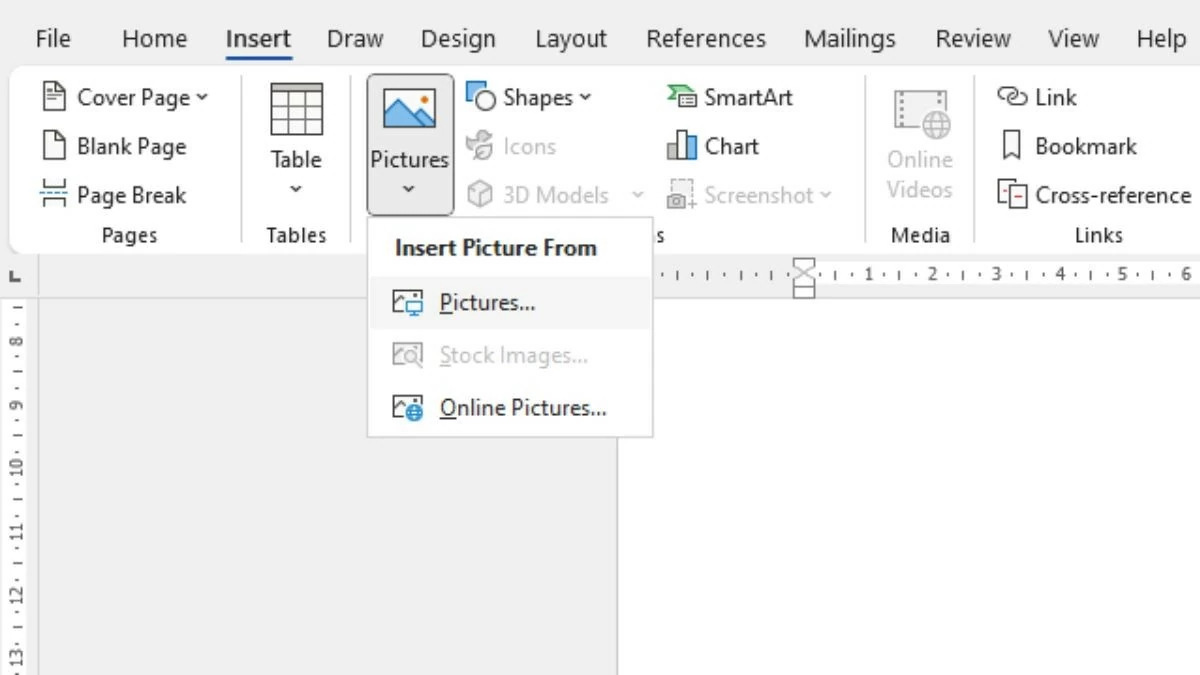Insert a Chart

point(716,146)
